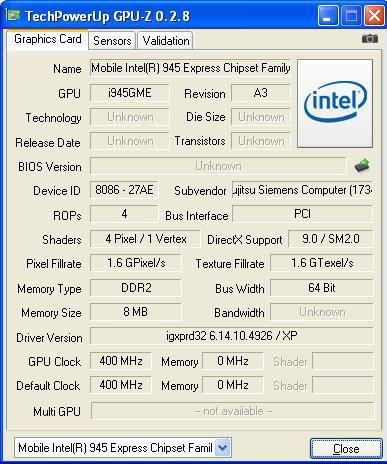
Task: Click the Device ID field 8086 - 27AE
Action: pyautogui.click(x=124, y=190)
